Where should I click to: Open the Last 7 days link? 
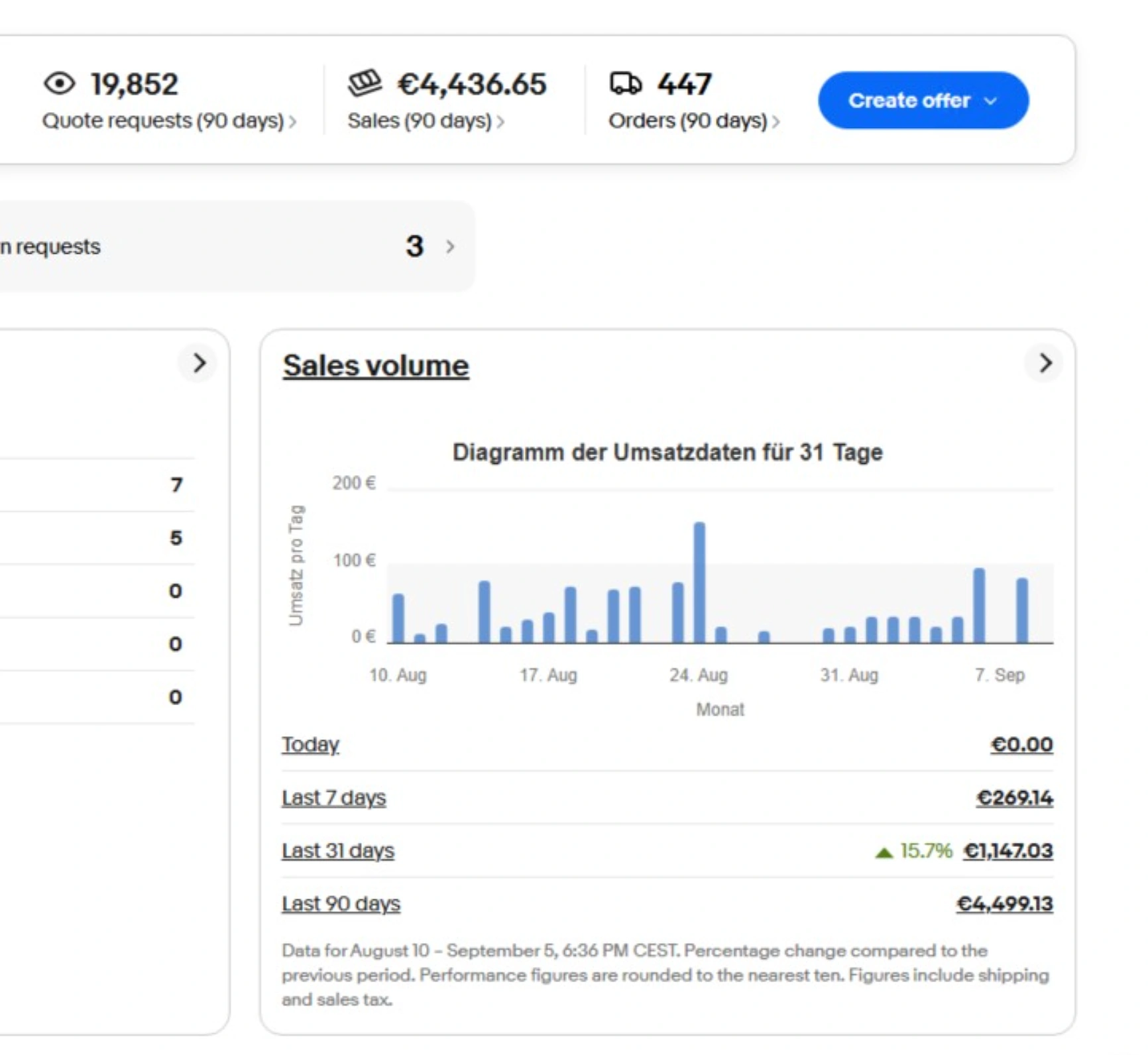point(333,798)
